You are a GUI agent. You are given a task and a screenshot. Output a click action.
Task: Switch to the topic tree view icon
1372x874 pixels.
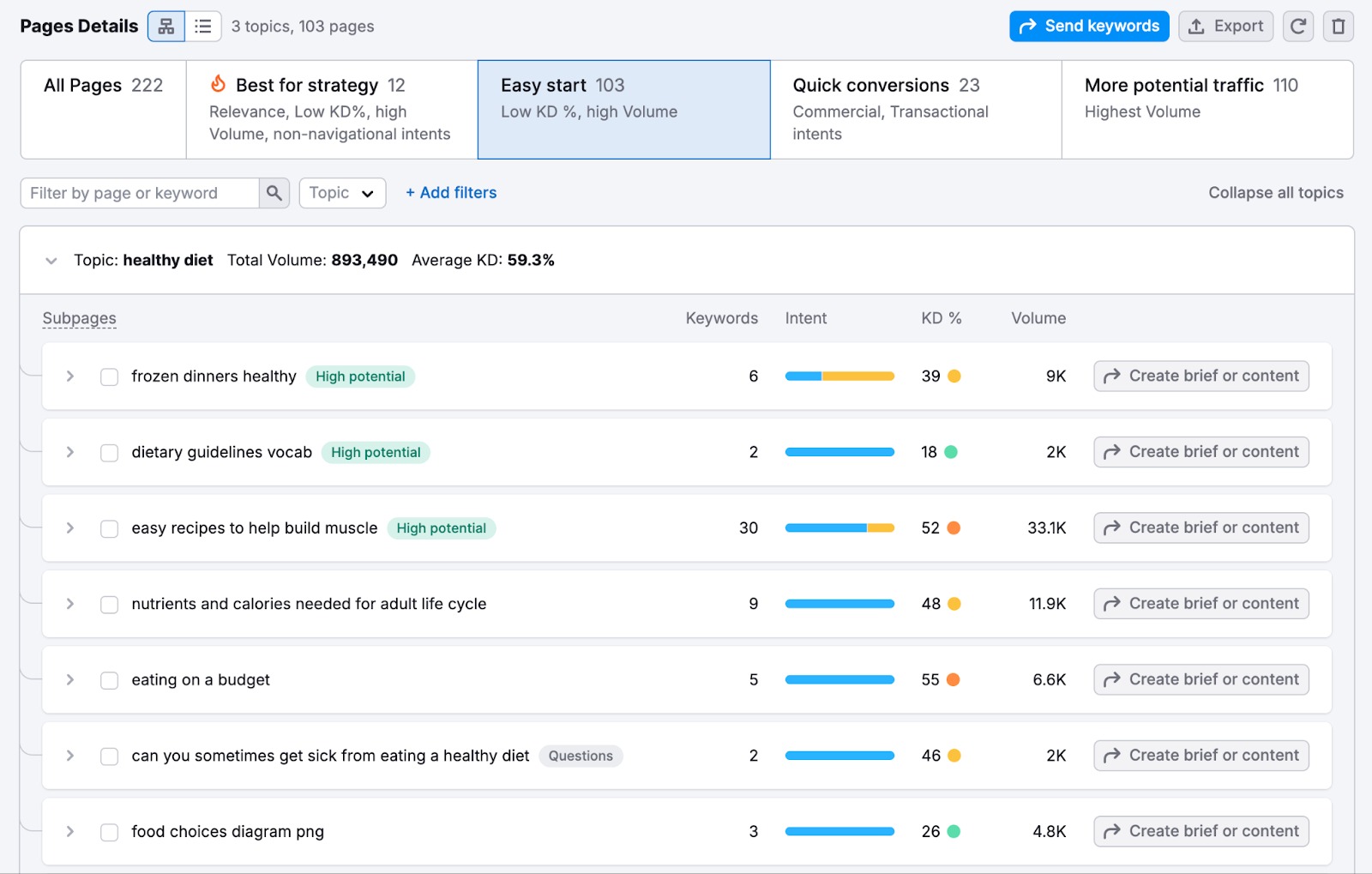click(x=166, y=27)
